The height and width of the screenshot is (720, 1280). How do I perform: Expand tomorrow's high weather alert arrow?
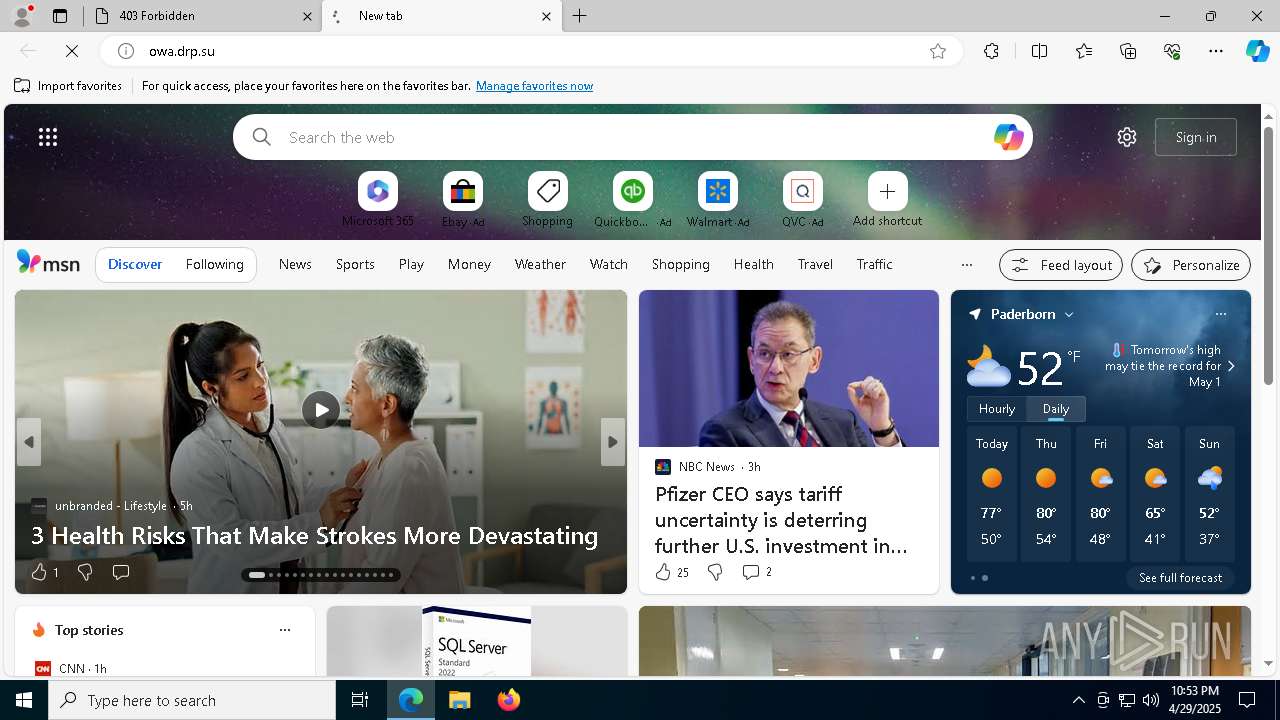pos(1231,366)
